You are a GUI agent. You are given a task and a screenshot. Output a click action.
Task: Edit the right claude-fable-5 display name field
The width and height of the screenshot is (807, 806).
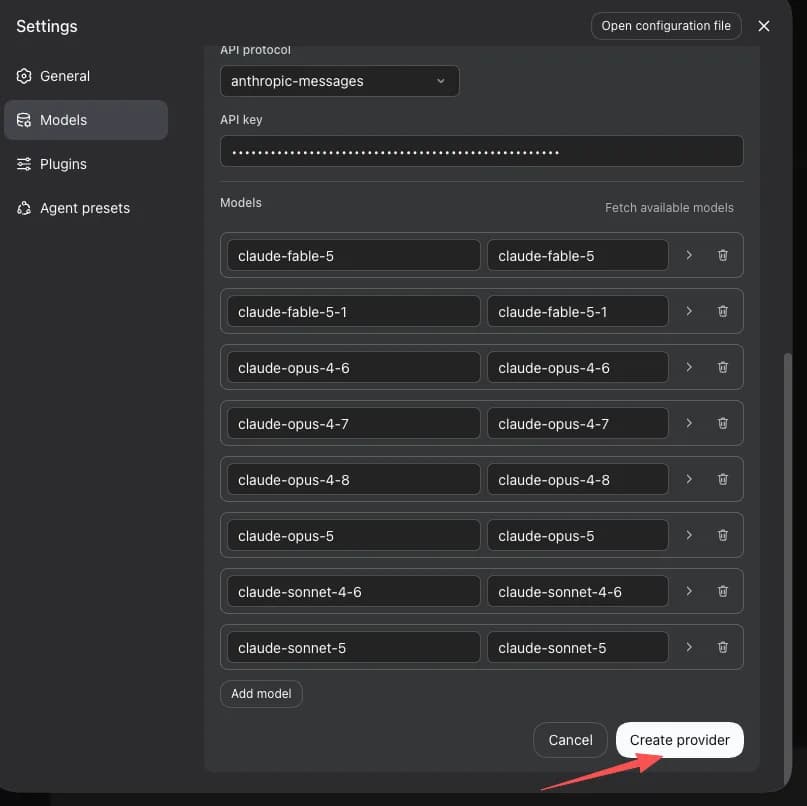click(578, 255)
